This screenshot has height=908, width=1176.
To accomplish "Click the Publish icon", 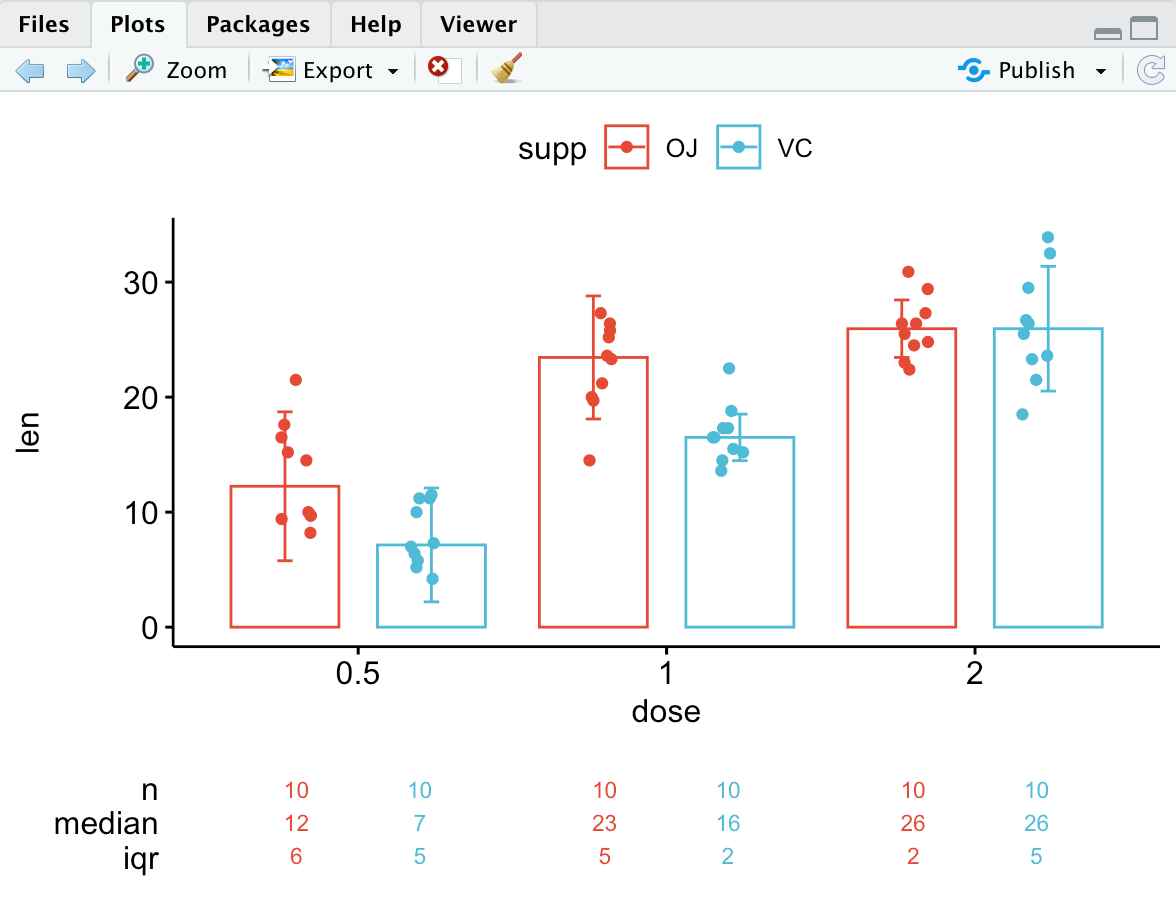I will [x=973, y=70].
